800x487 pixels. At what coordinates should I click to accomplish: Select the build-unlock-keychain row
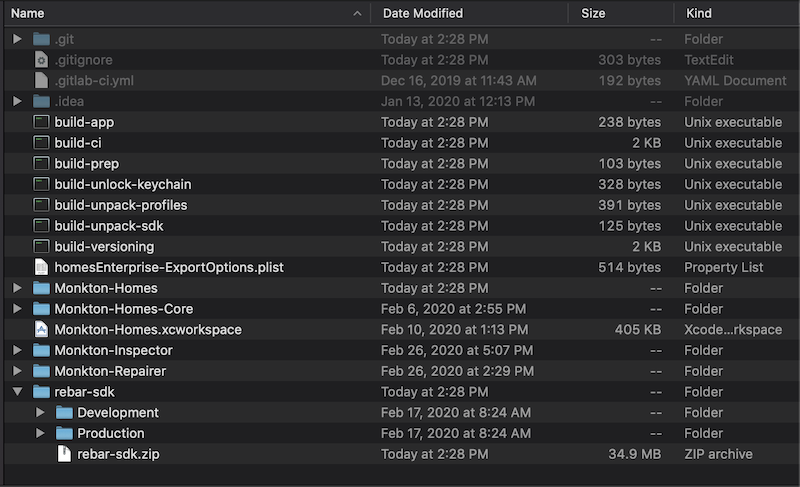click(x=401, y=184)
